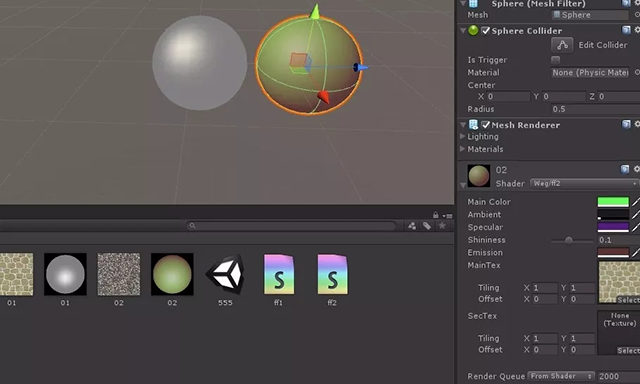Click the dark red Emission color swatch
This screenshot has height=384, width=640.
(613, 253)
